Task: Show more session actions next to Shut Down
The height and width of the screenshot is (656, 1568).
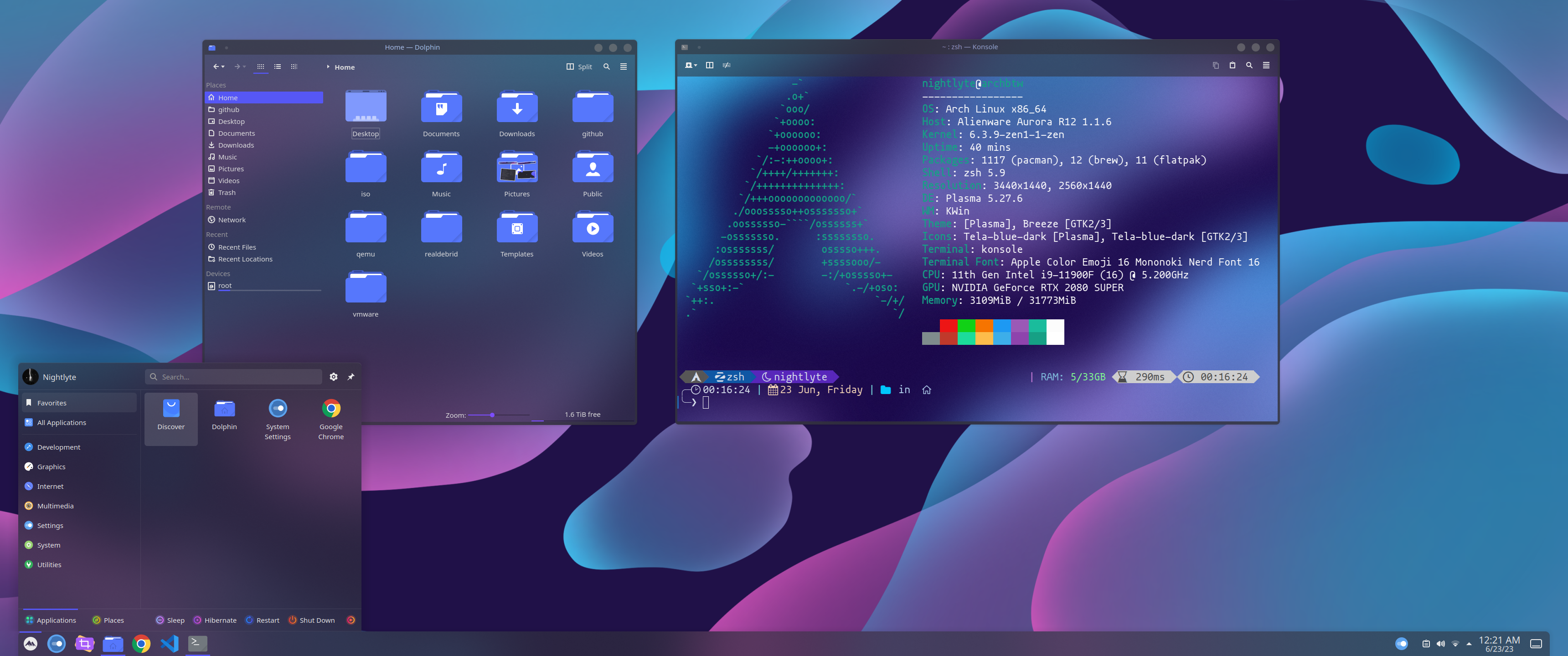Action: (351, 620)
